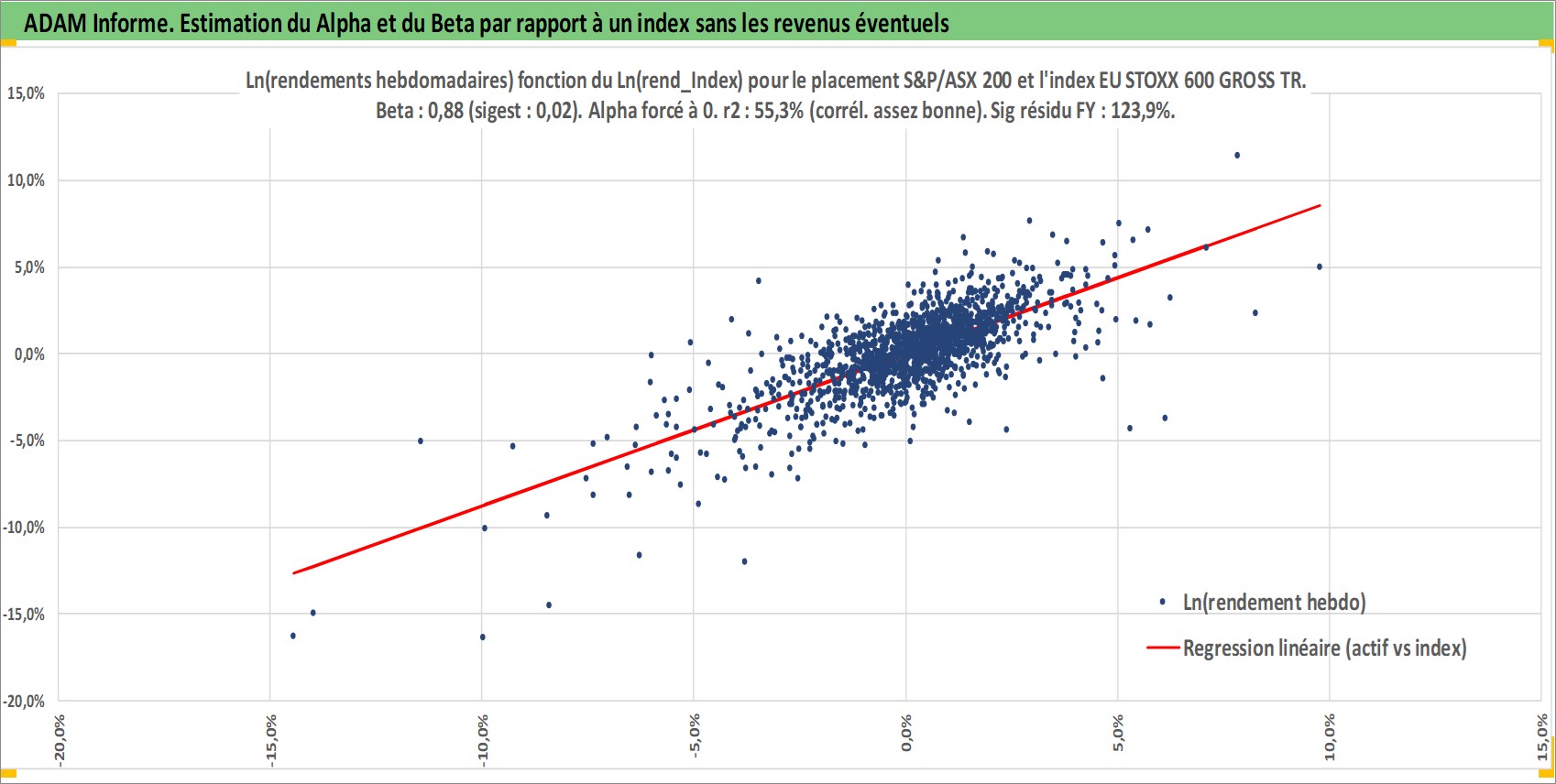Click the ADAM Informe green header banner
This screenshot has width=1556, height=784.
777,23
